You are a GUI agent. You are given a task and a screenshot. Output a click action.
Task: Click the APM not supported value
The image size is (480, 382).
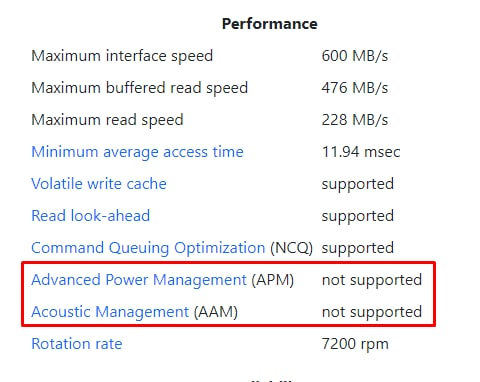(372, 280)
